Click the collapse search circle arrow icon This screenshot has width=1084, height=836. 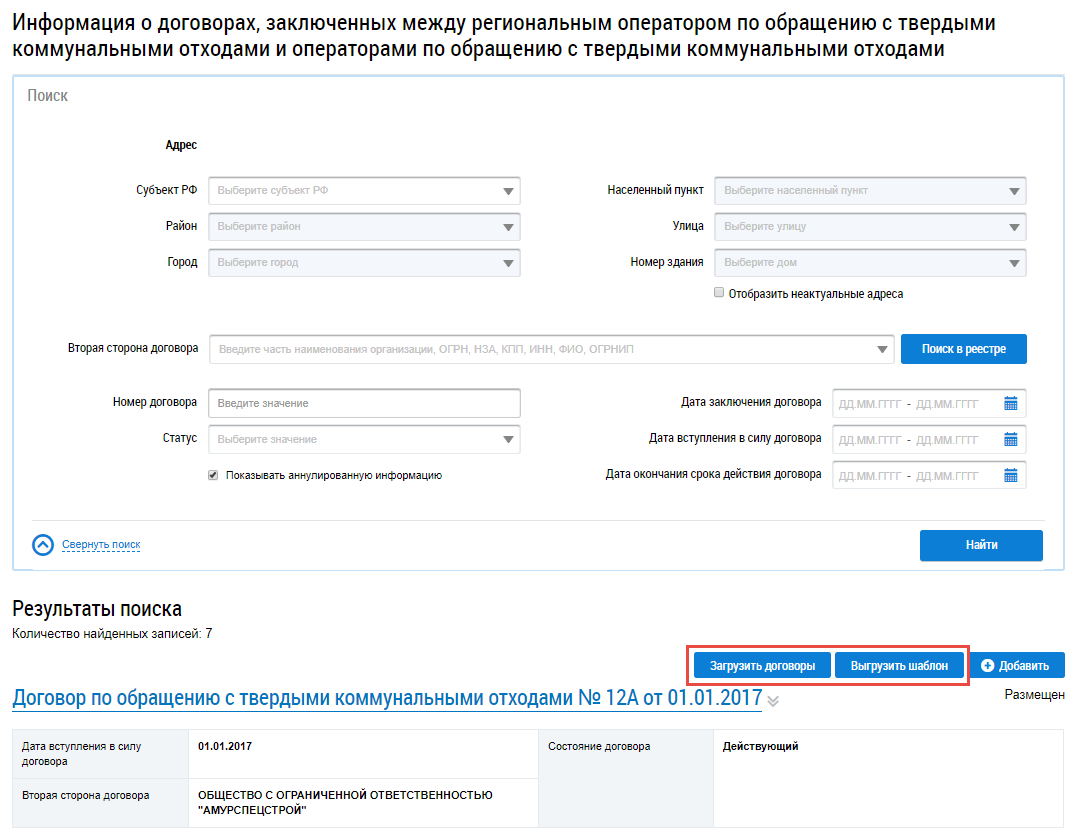click(x=43, y=545)
